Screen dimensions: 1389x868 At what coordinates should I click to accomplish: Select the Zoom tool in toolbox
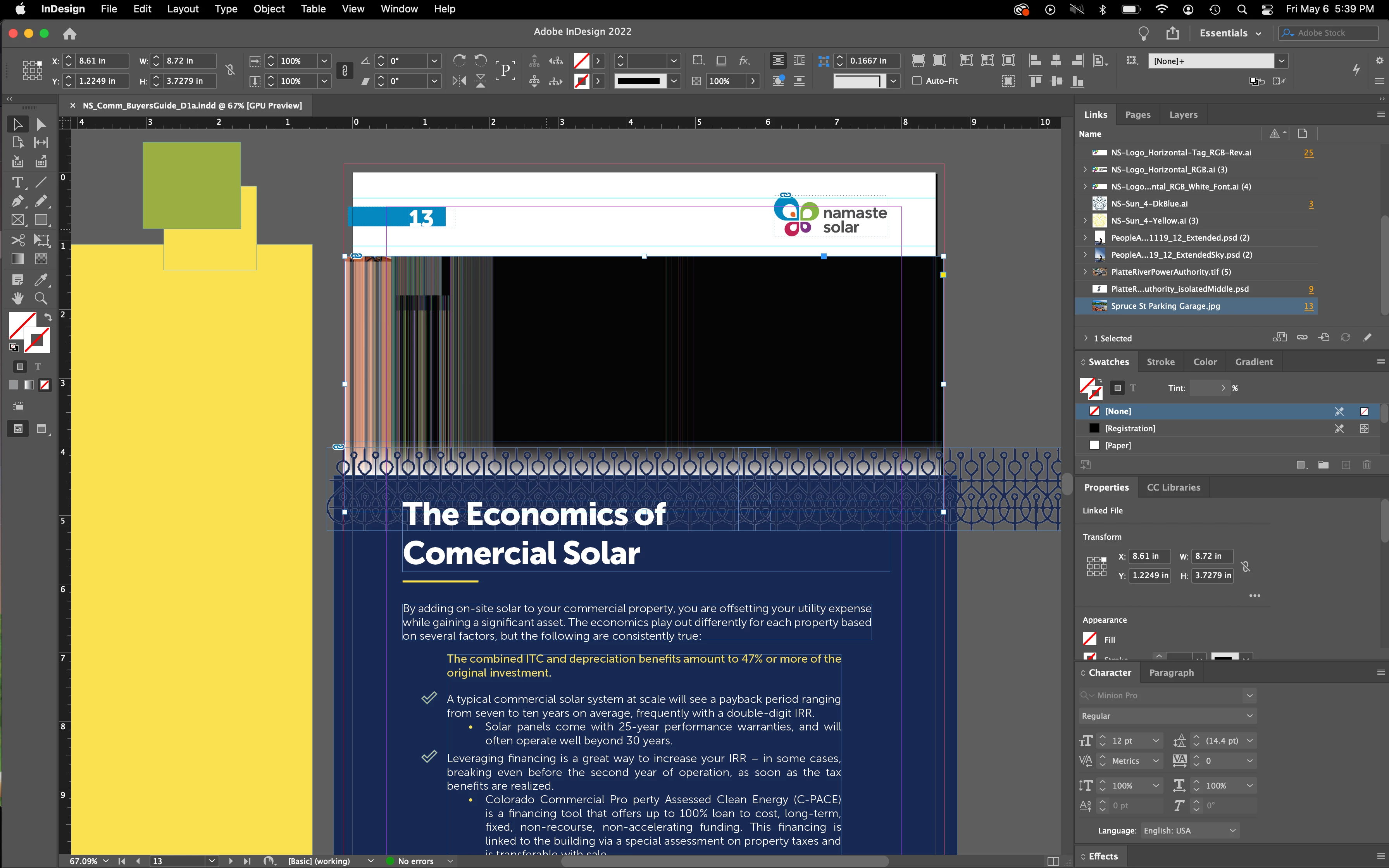pyautogui.click(x=41, y=298)
